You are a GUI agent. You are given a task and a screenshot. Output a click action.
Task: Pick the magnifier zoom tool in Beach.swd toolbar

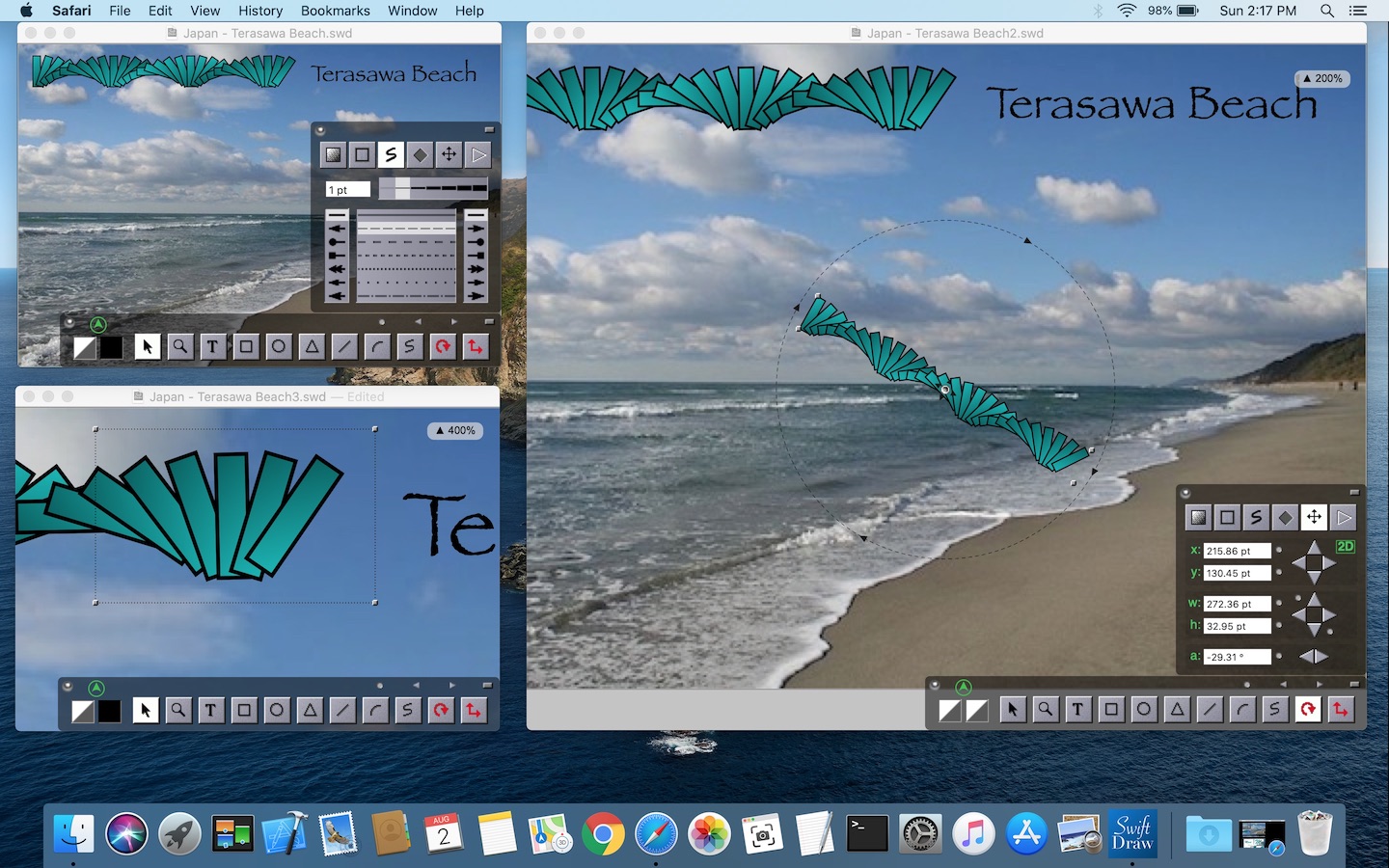click(180, 347)
